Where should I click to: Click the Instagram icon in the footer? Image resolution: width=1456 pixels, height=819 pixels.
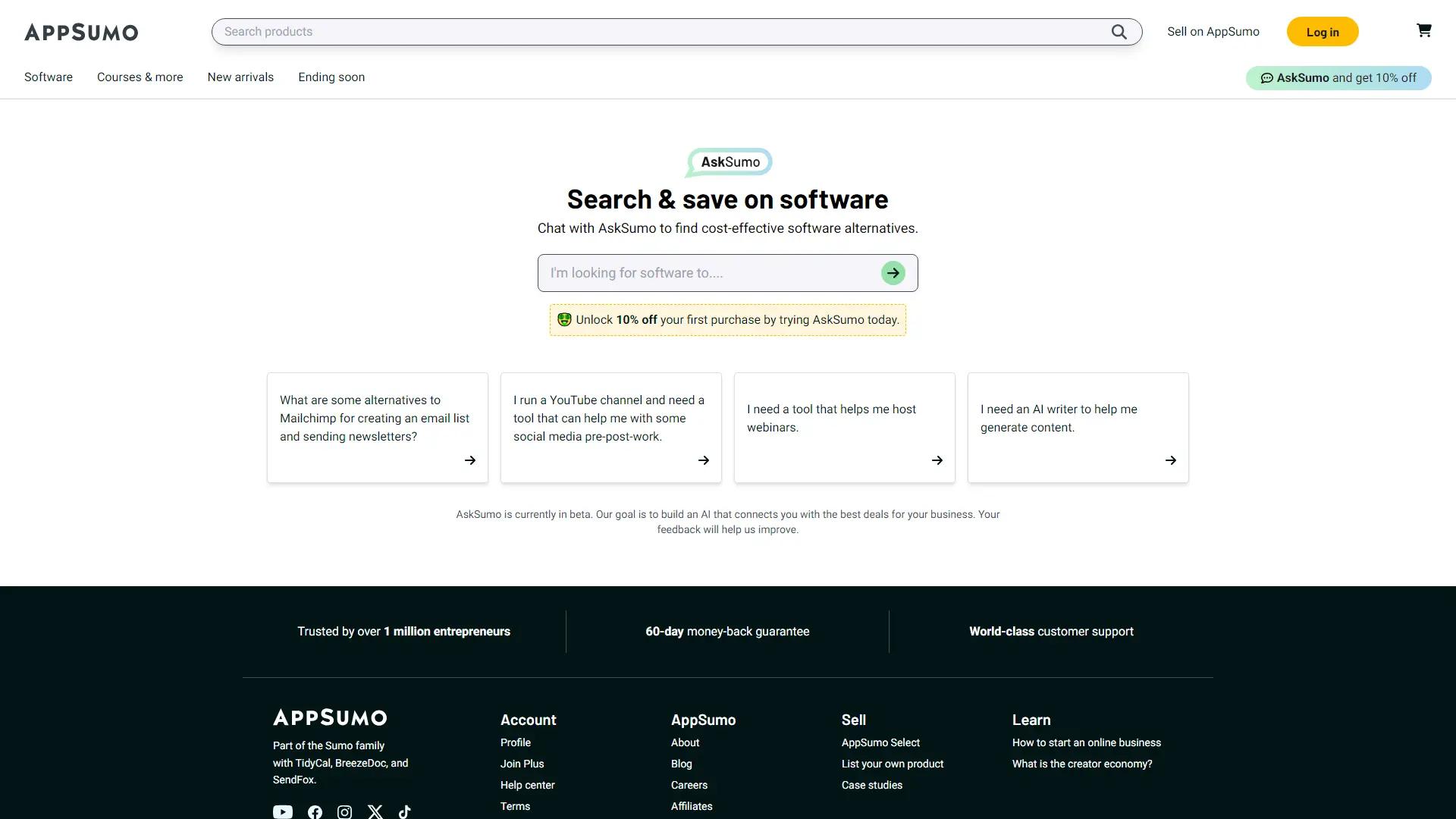pos(344,811)
